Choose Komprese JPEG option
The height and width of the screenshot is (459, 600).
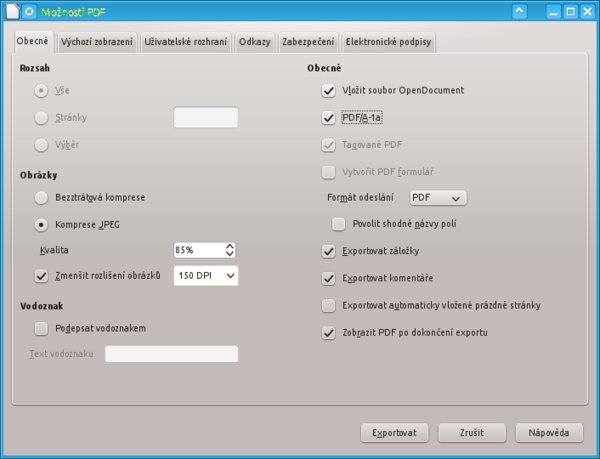click(x=41, y=225)
